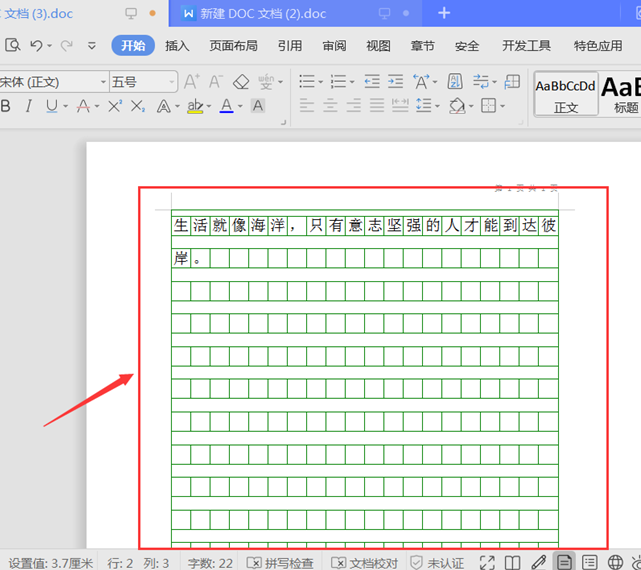This screenshot has width=641, height=570.
Task: Open the undo history dropdown arrow
Action: point(49,45)
